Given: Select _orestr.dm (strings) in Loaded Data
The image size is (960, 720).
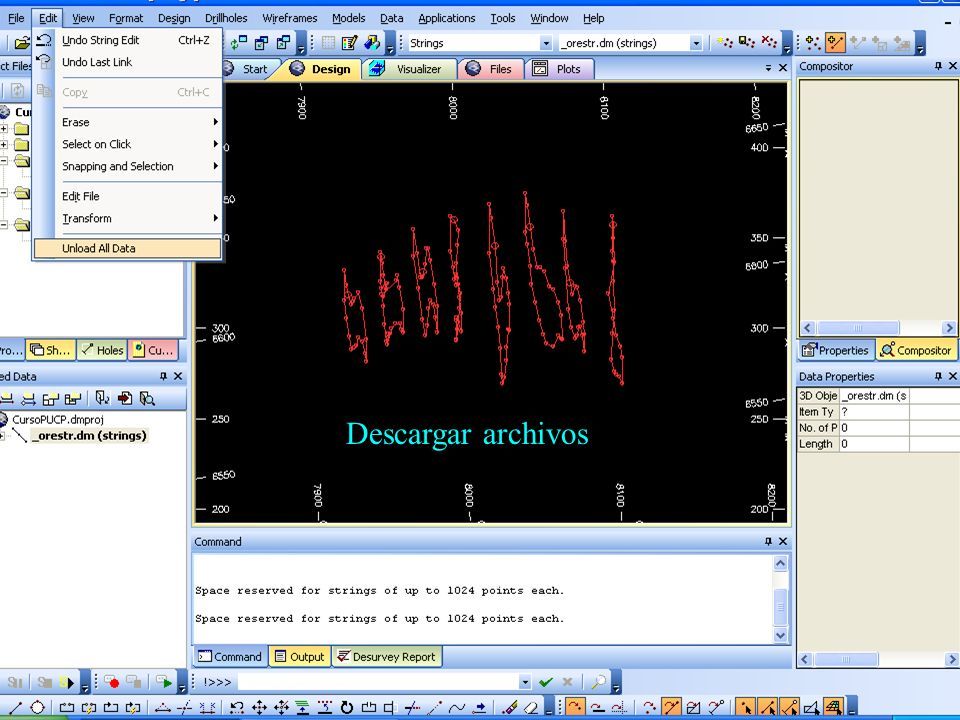Looking at the screenshot, I should tap(89, 436).
